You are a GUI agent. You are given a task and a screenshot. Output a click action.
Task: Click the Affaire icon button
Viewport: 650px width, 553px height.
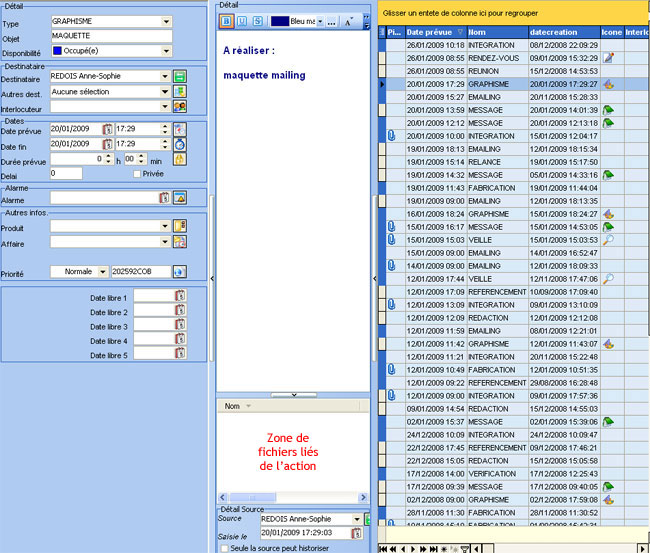(179, 242)
